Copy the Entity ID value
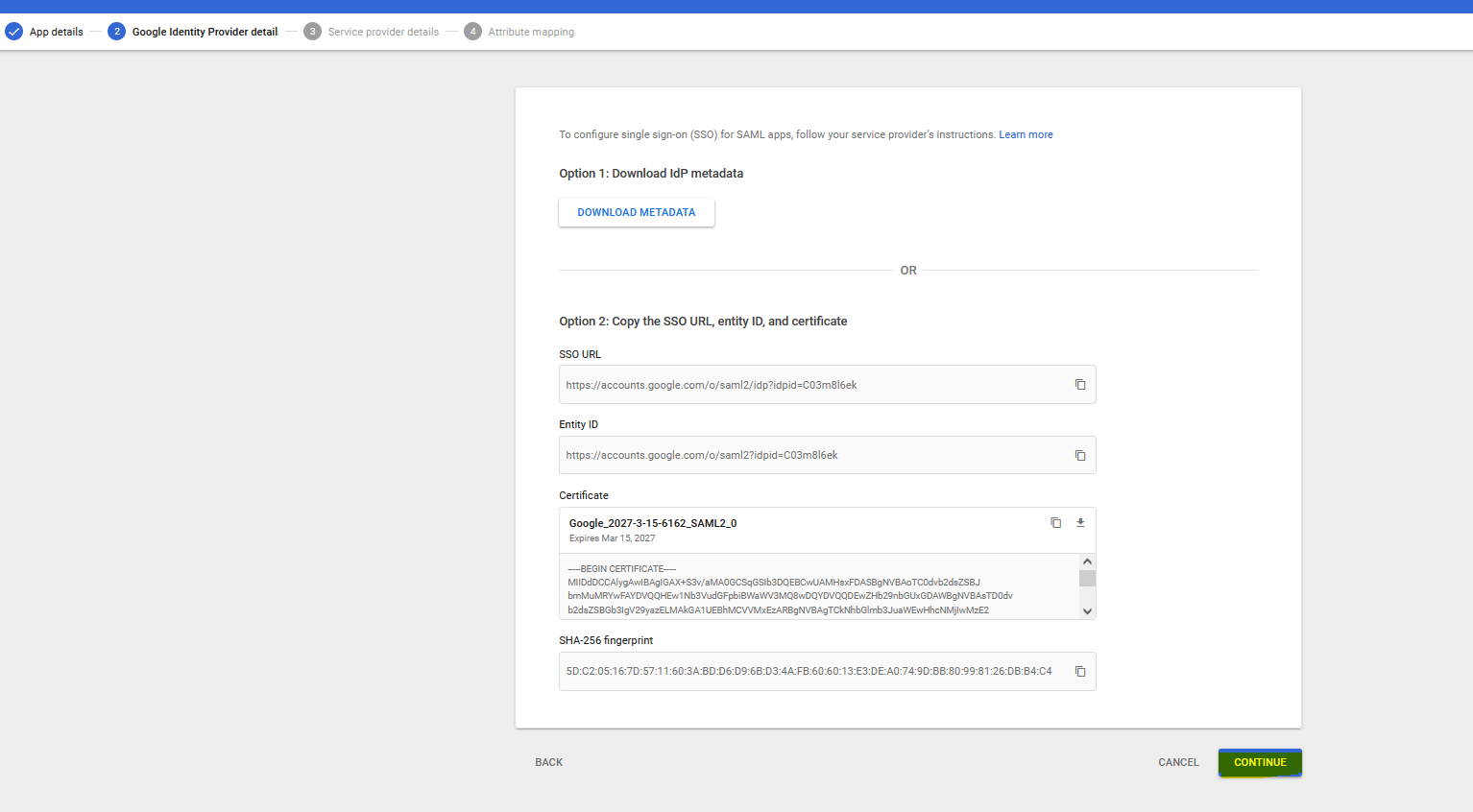 (1080, 456)
